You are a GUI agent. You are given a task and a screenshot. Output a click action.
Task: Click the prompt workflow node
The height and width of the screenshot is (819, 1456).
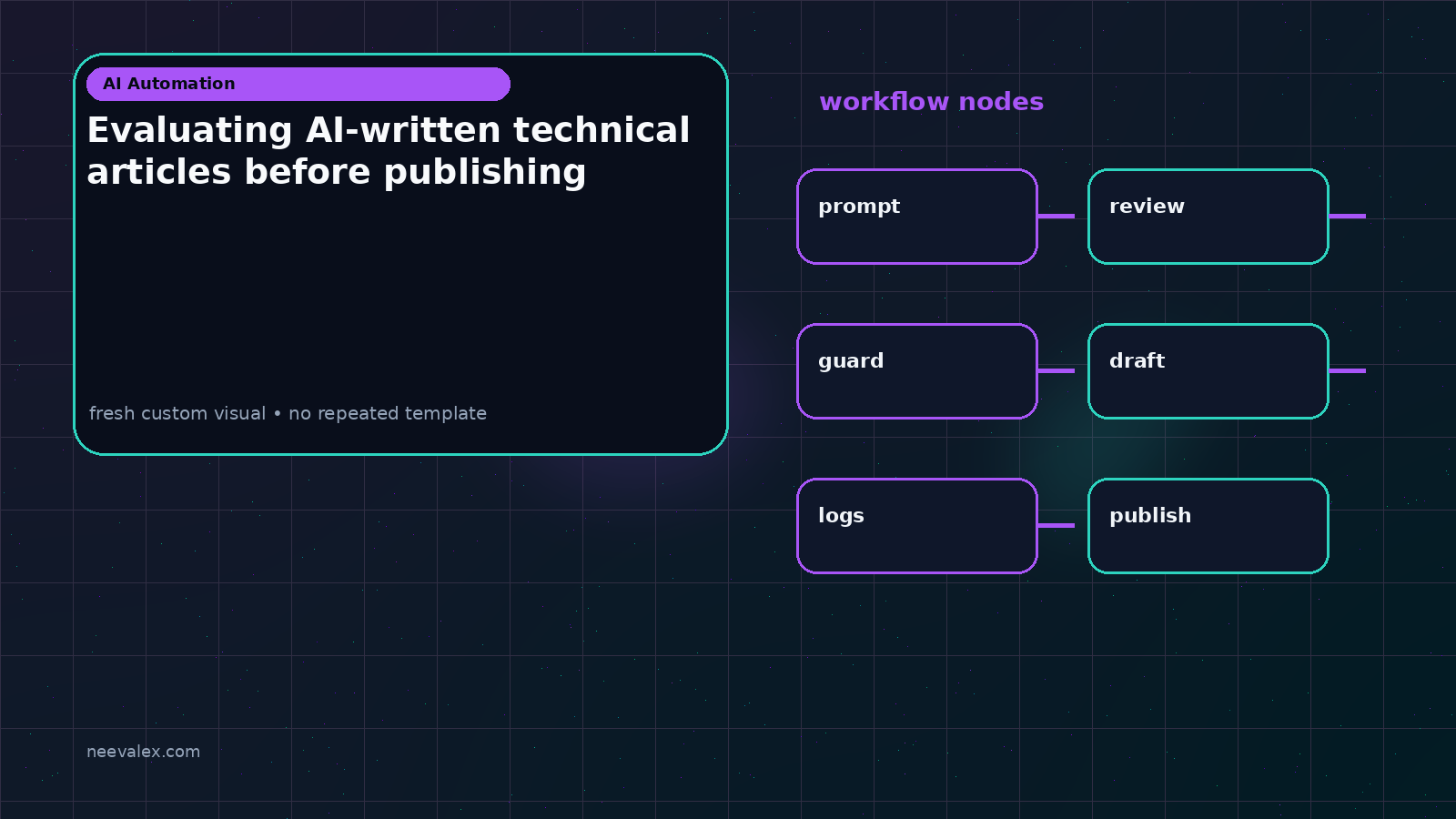[917, 217]
